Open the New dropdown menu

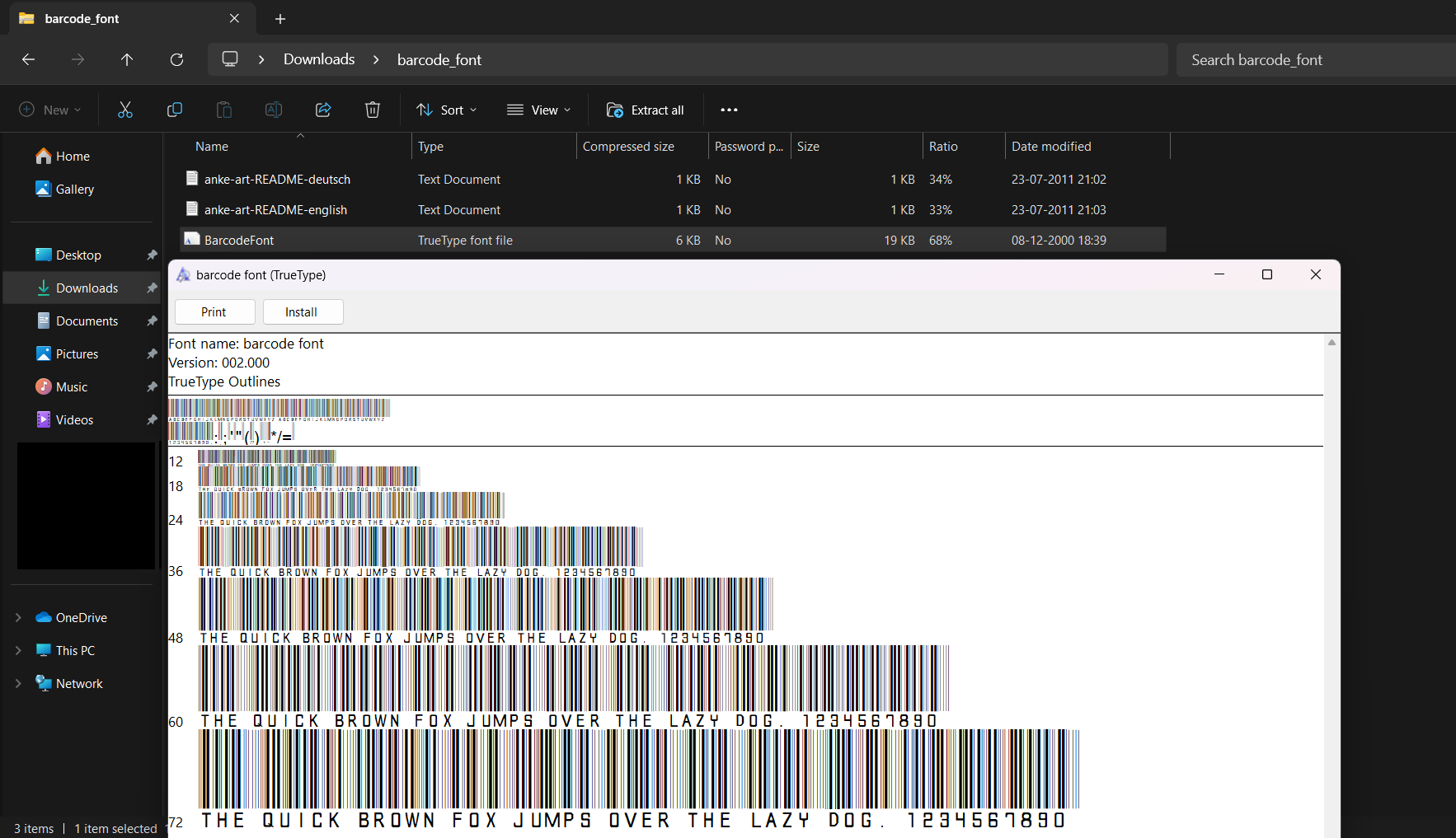50,110
